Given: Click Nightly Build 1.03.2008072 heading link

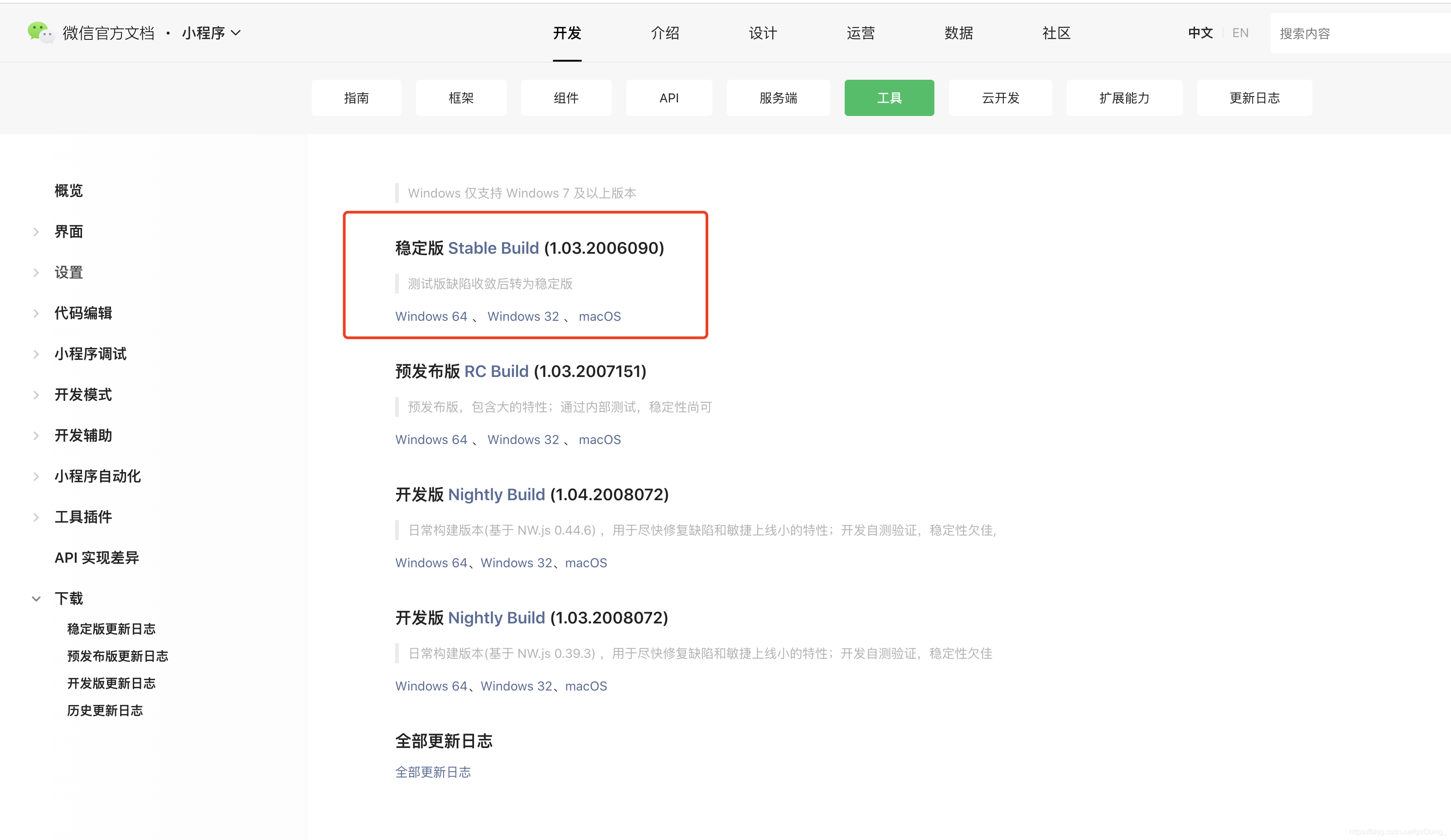Looking at the screenshot, I should [x=496, y=618].
